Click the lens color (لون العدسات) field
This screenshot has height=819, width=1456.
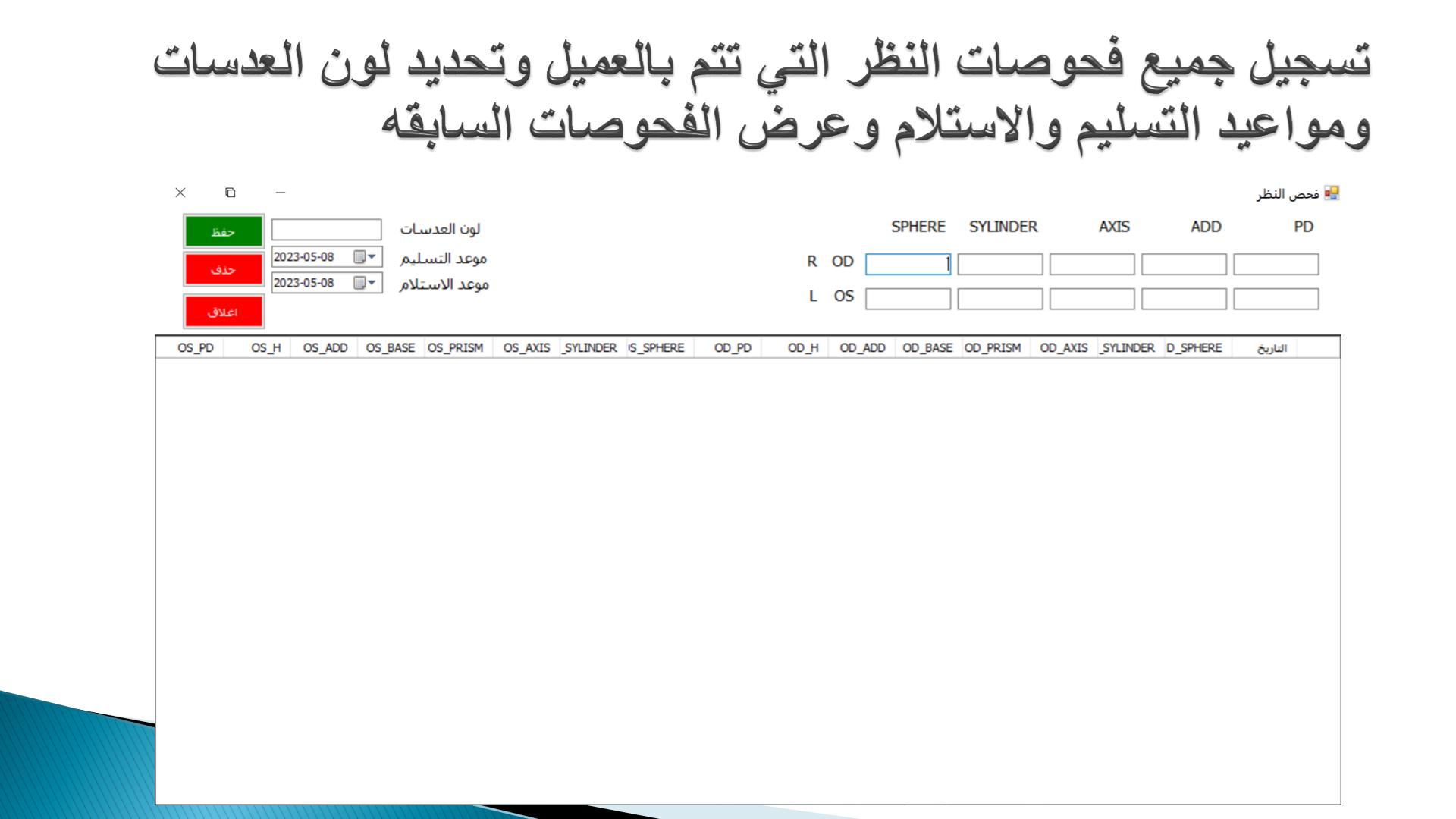click(326, 229)
